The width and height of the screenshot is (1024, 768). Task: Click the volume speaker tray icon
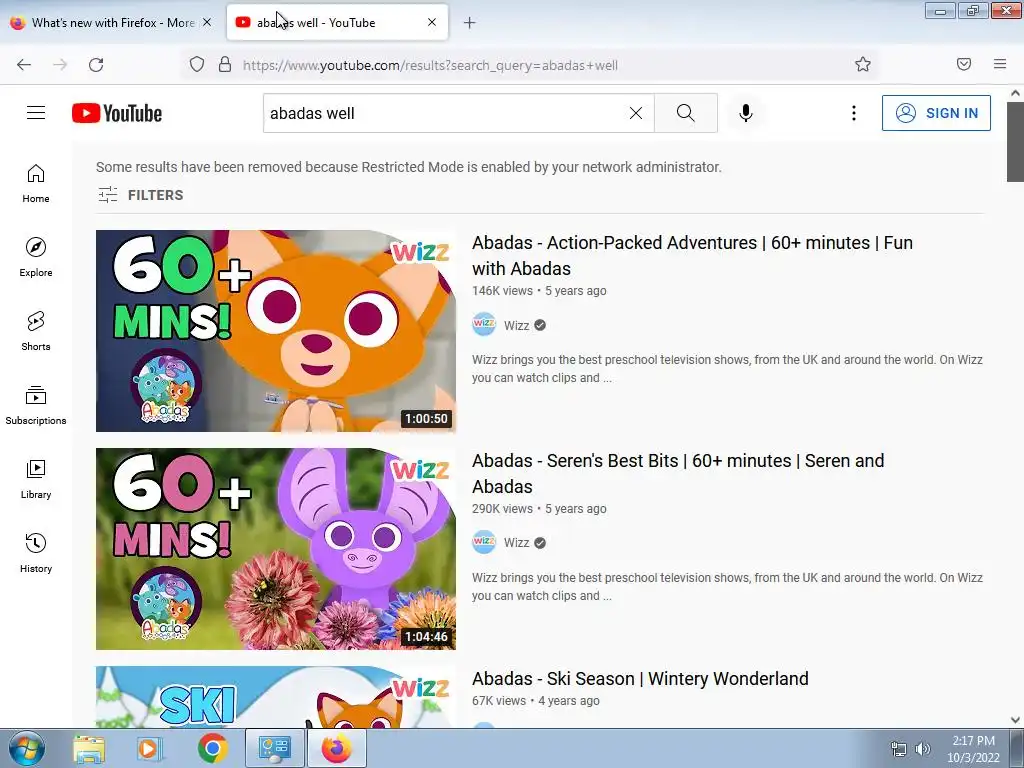coord(923,749)
